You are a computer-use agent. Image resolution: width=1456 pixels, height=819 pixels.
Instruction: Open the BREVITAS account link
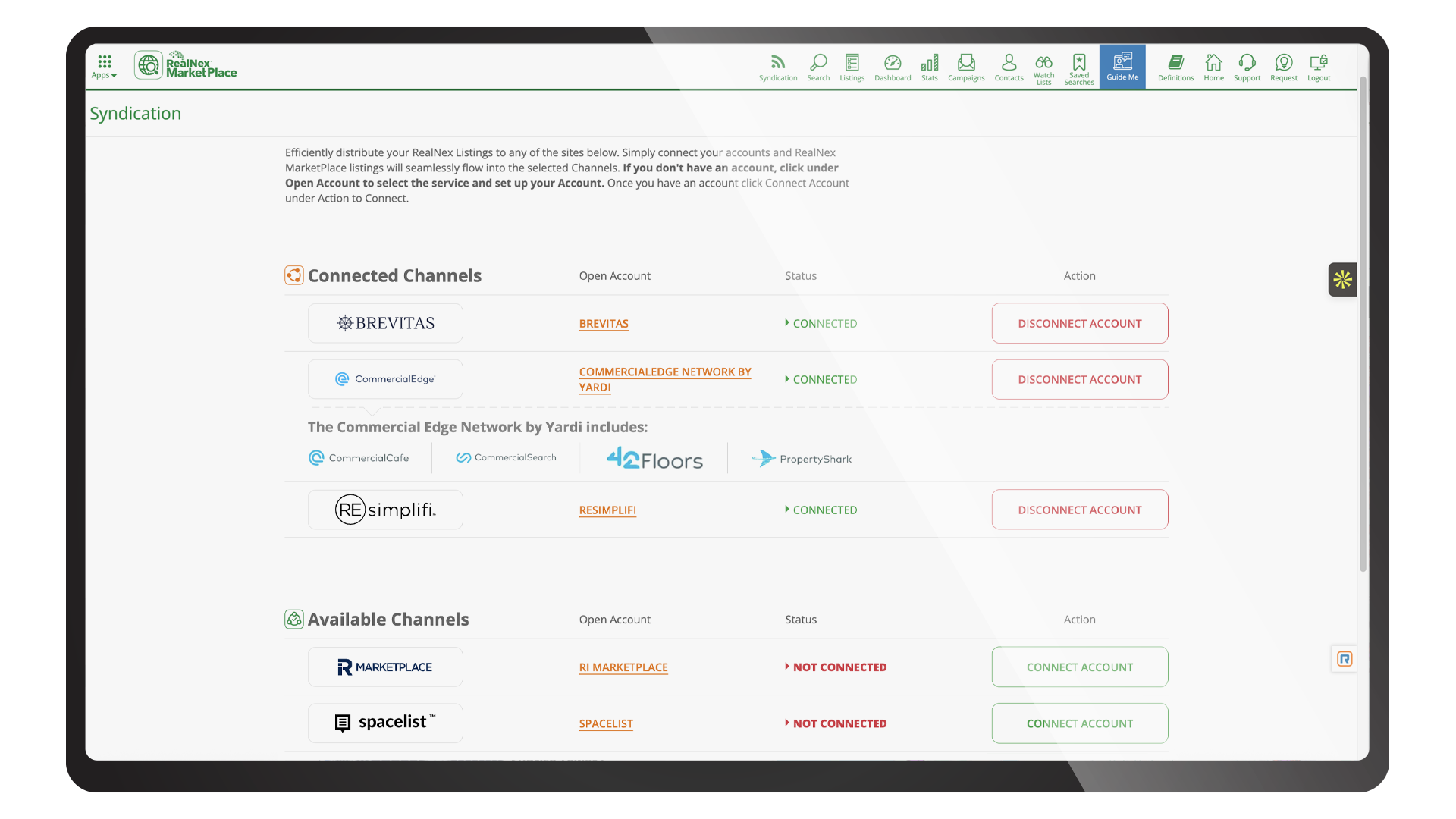pyautogui.click(x=604, y=324)
